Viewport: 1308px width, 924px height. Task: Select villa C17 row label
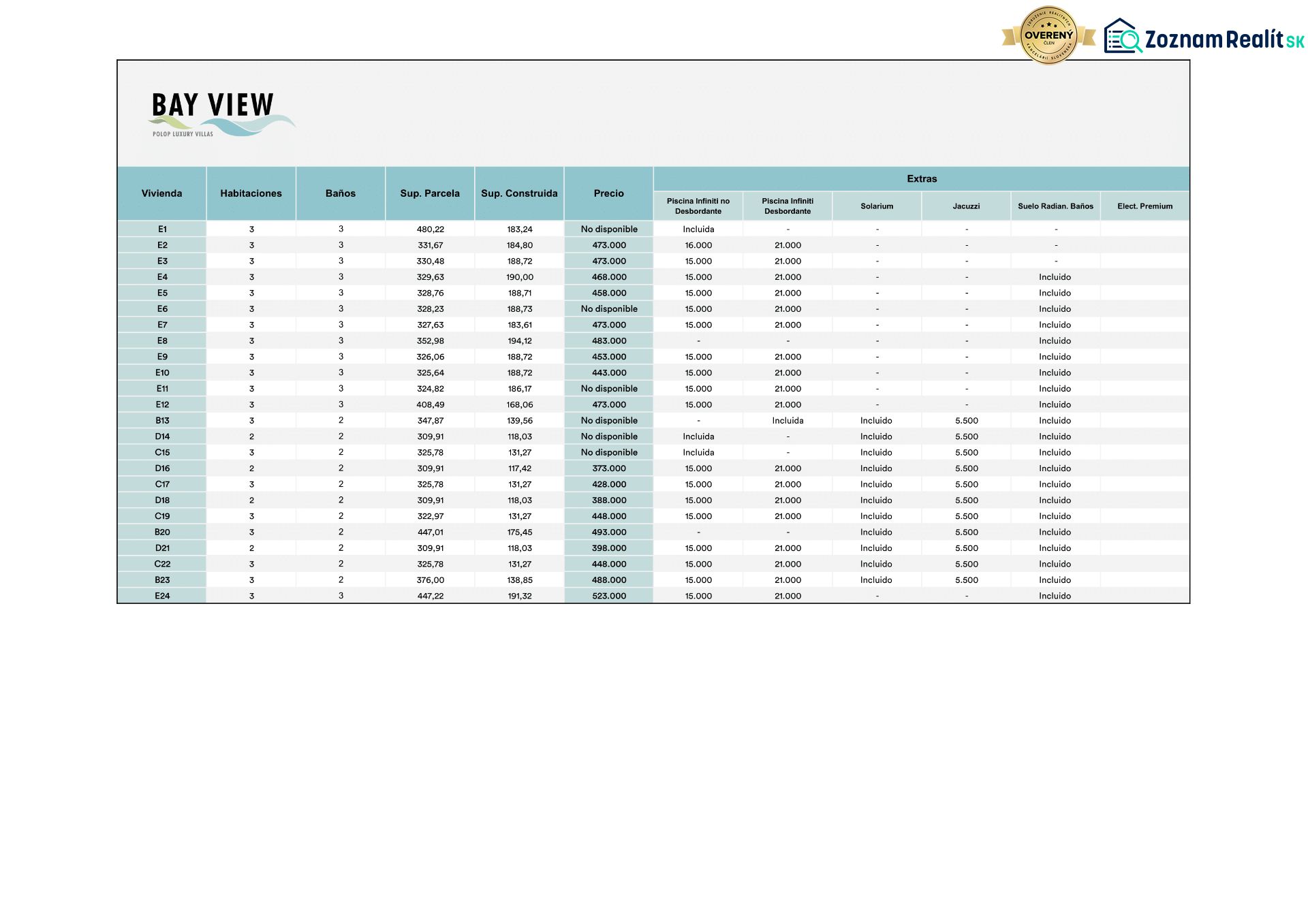pos(162,484)
